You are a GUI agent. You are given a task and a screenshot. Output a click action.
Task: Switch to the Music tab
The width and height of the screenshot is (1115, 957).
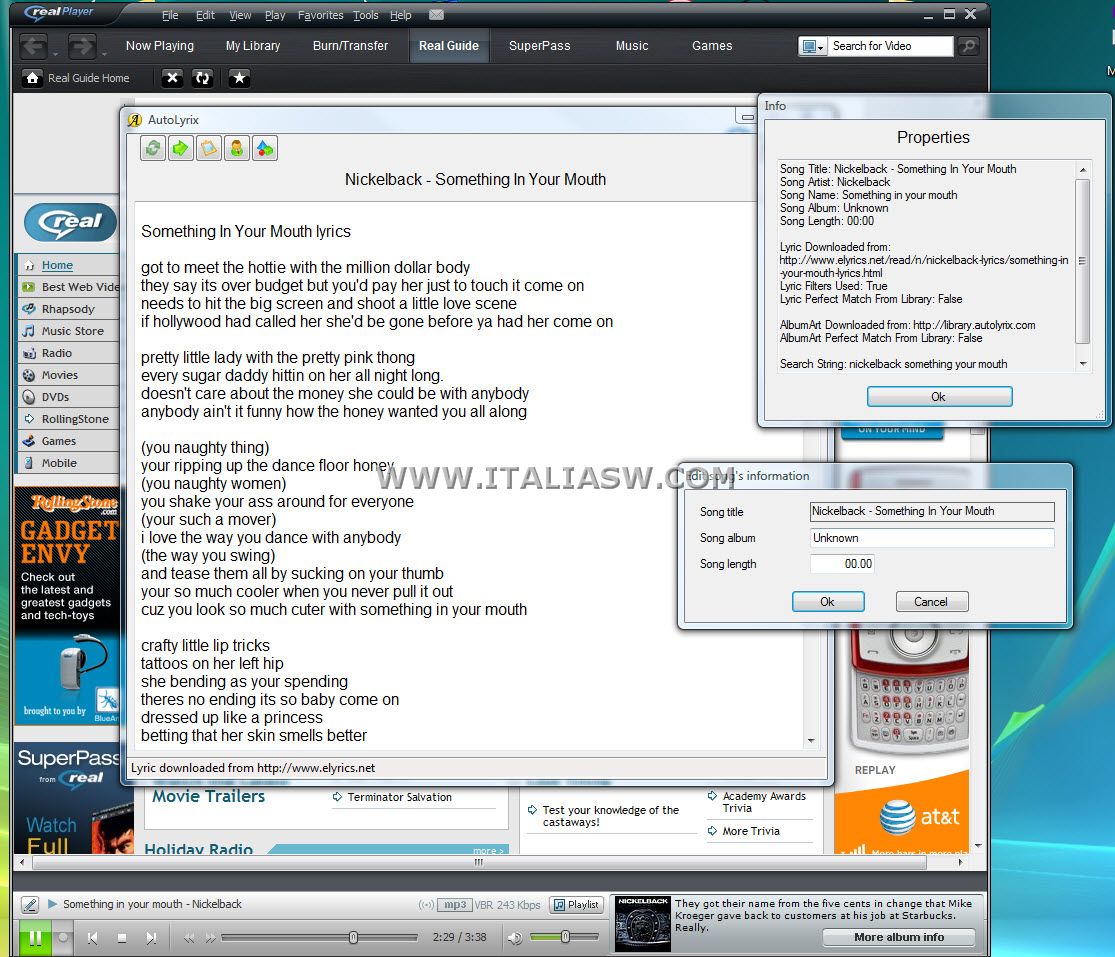631,46
